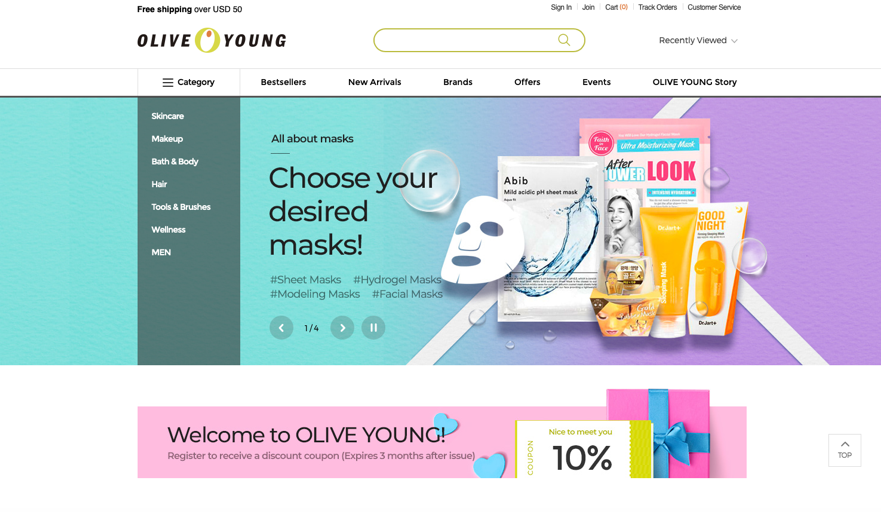Open the Cart link
This screenshot has height=512, width=881.
pyautogui.click(x=616, y=7)
